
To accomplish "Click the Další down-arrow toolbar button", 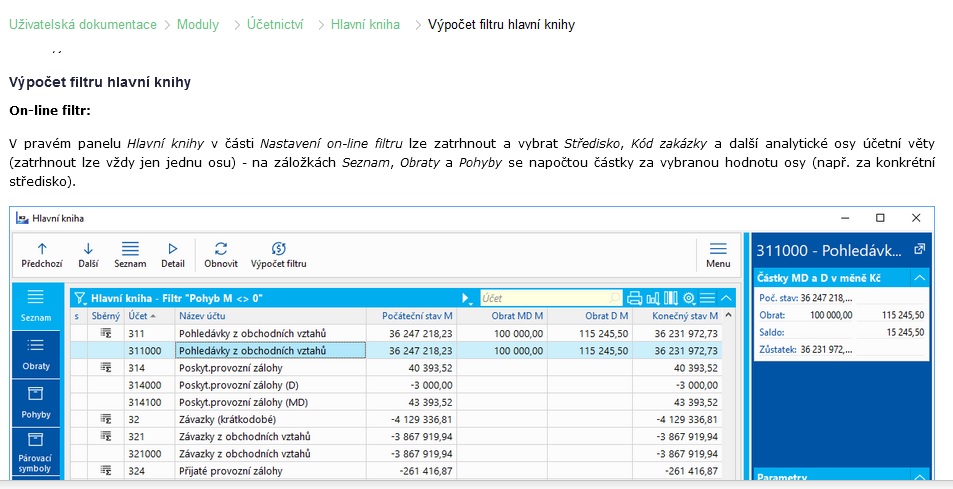I will (88, 255).
